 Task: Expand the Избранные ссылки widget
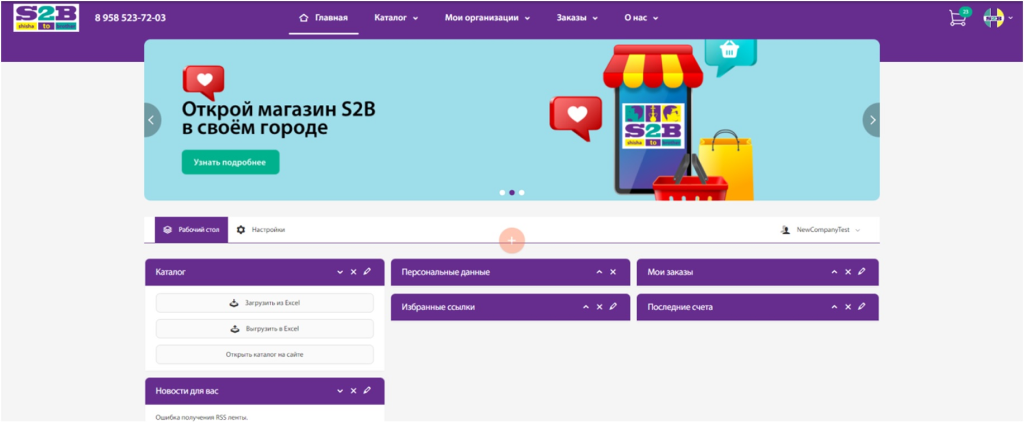tap(586, 307)
